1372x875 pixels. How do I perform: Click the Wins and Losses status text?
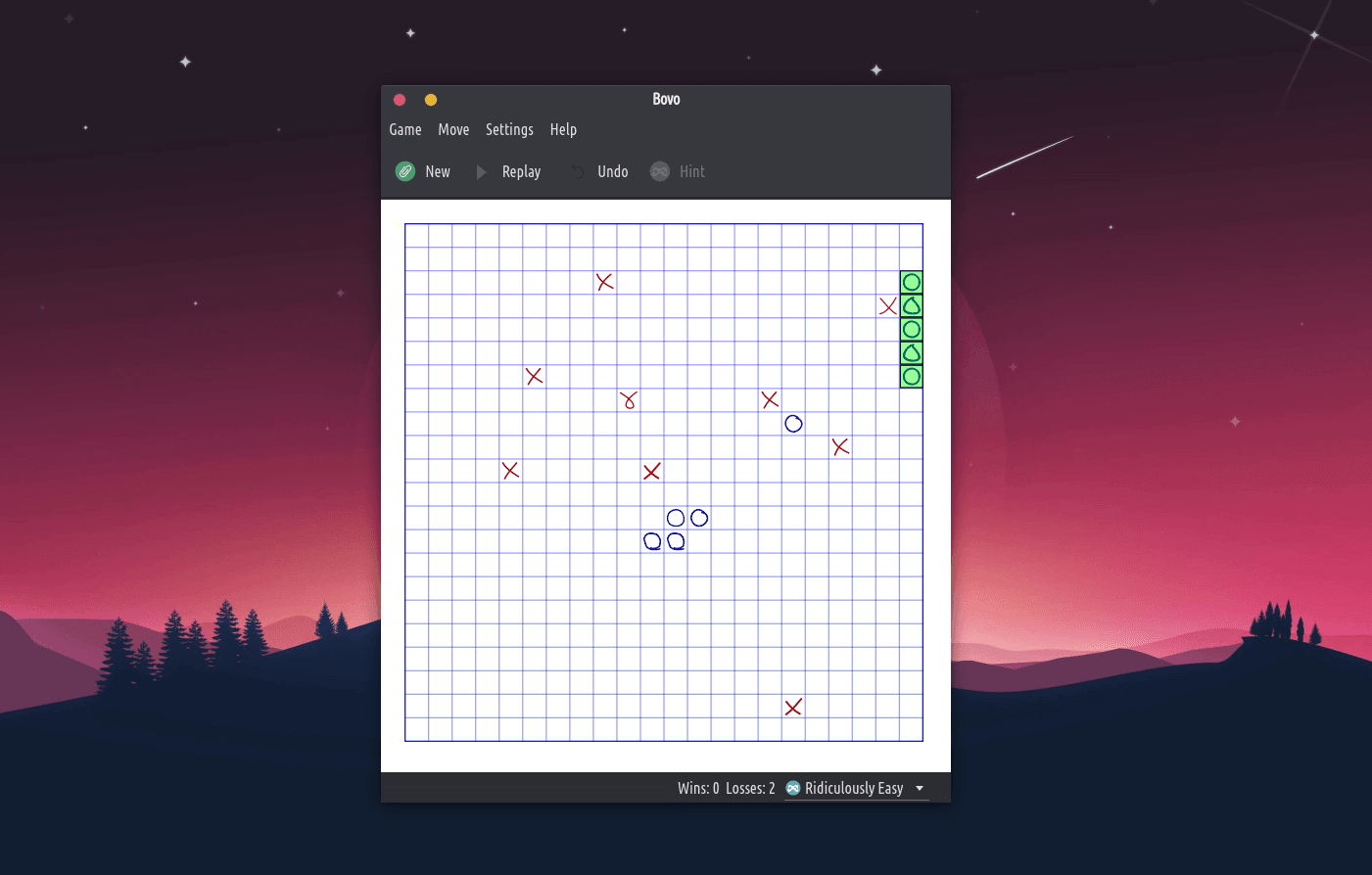click(726, 788)
